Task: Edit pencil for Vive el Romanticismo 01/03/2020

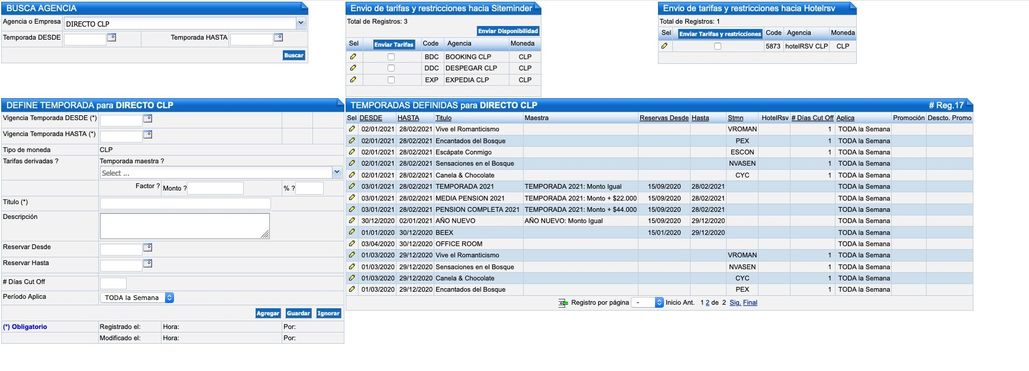Action: tap(352, 255)
